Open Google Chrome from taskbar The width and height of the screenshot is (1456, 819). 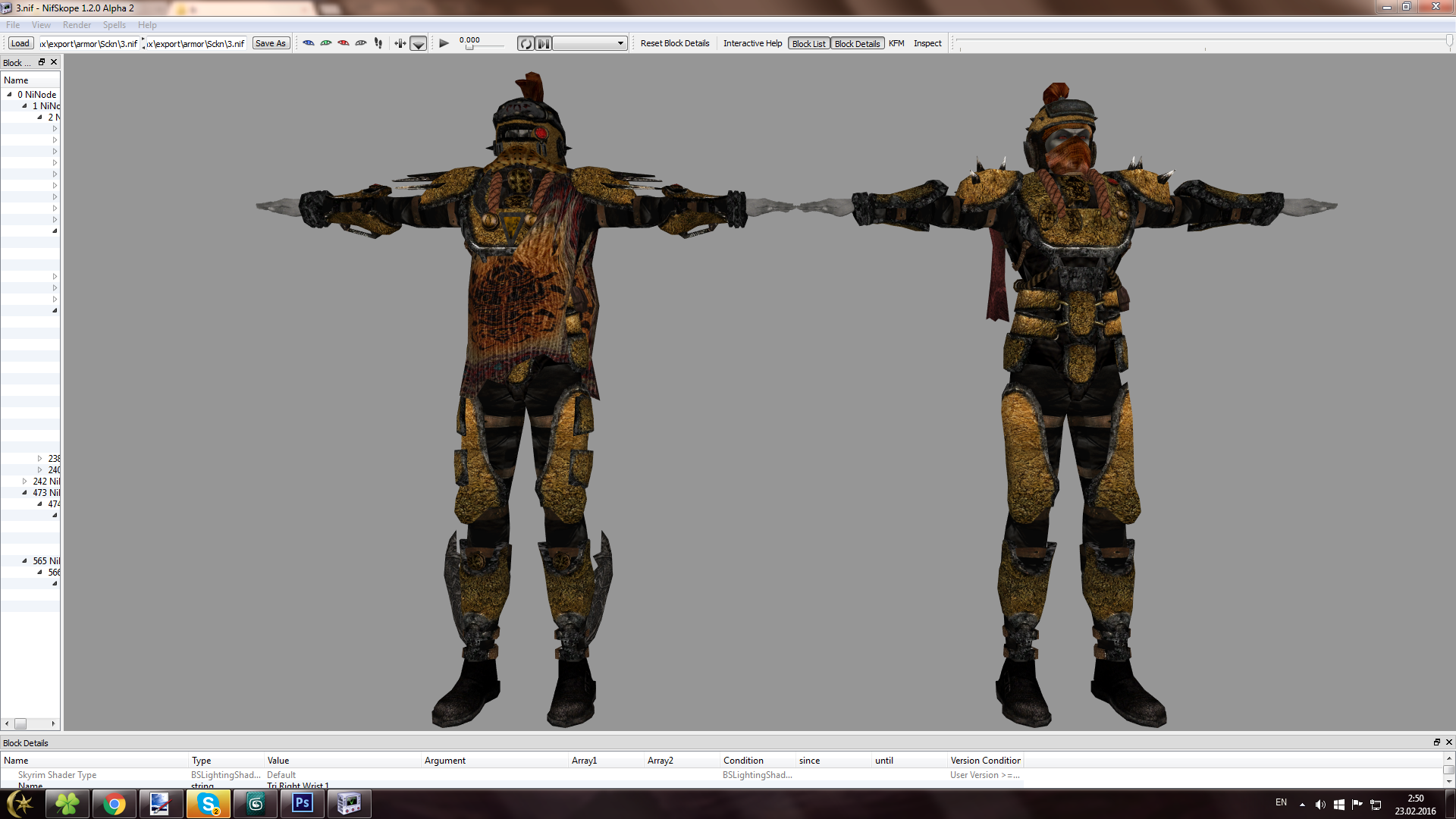(x=115, y=804)
